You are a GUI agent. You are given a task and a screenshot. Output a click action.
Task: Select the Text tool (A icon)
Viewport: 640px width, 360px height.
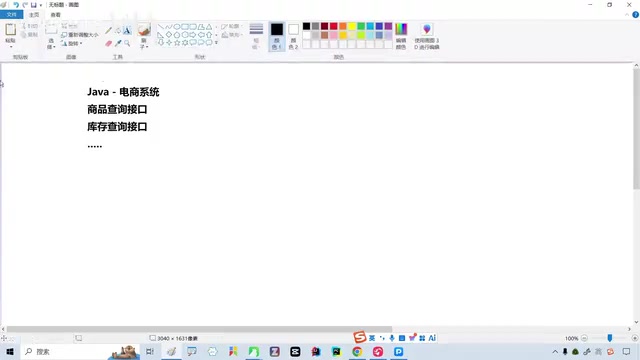click(127, 31)
